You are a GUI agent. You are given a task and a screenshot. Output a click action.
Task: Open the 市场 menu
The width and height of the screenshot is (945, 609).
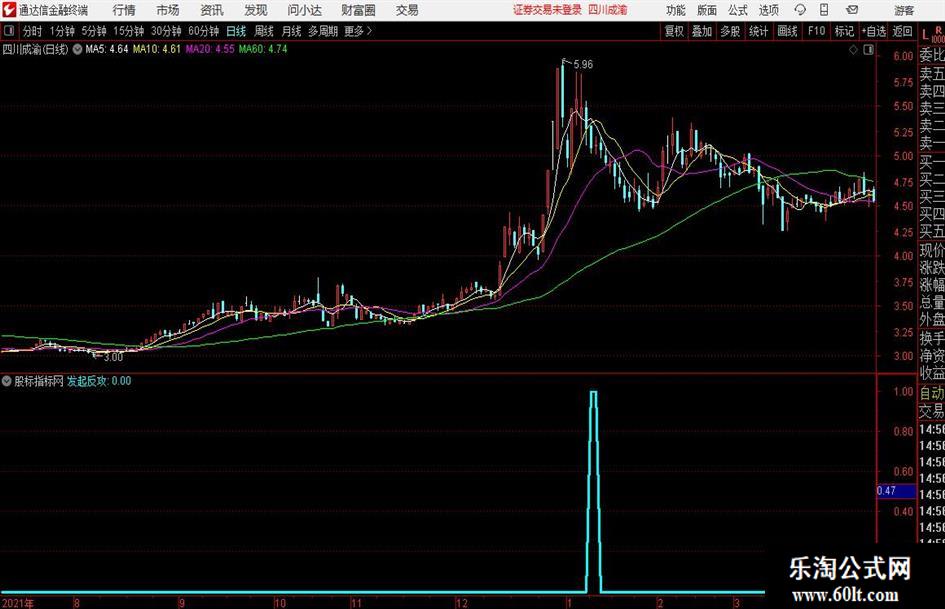tap(168, 10)
